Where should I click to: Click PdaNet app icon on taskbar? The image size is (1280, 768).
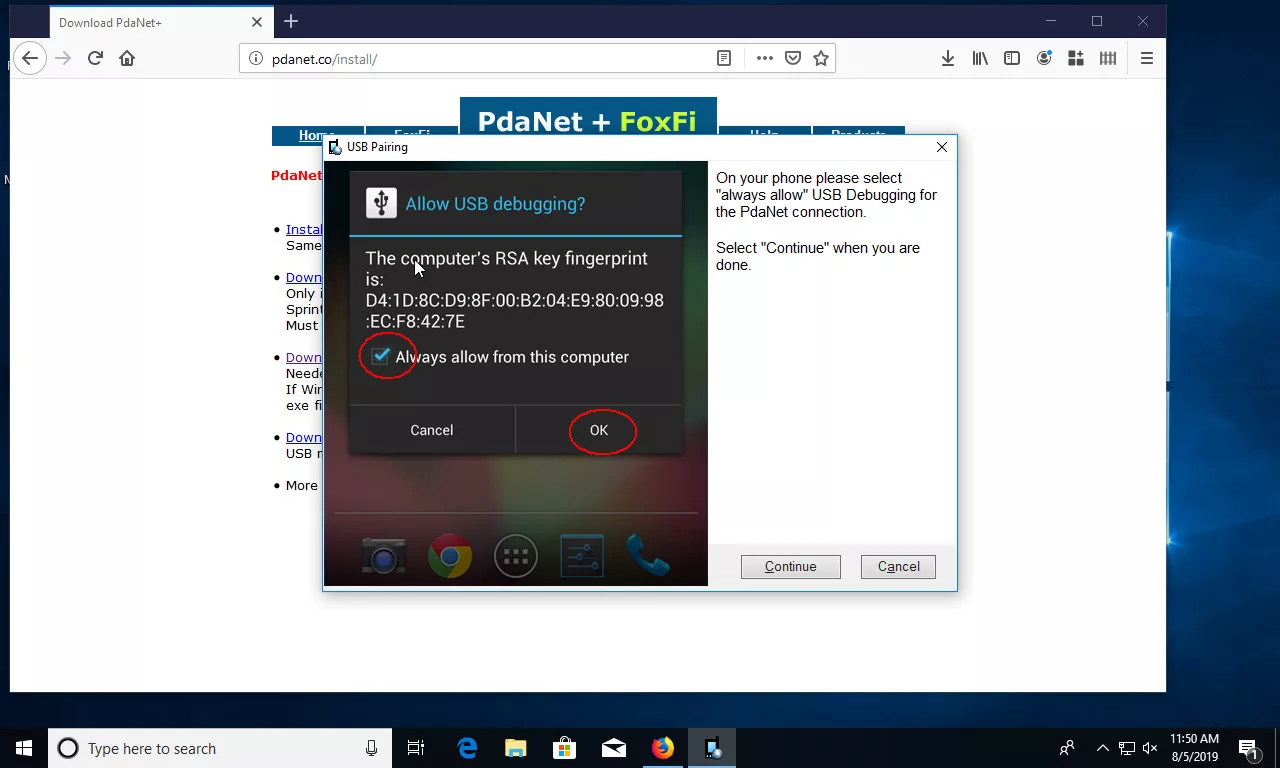(x=712, y=748)
